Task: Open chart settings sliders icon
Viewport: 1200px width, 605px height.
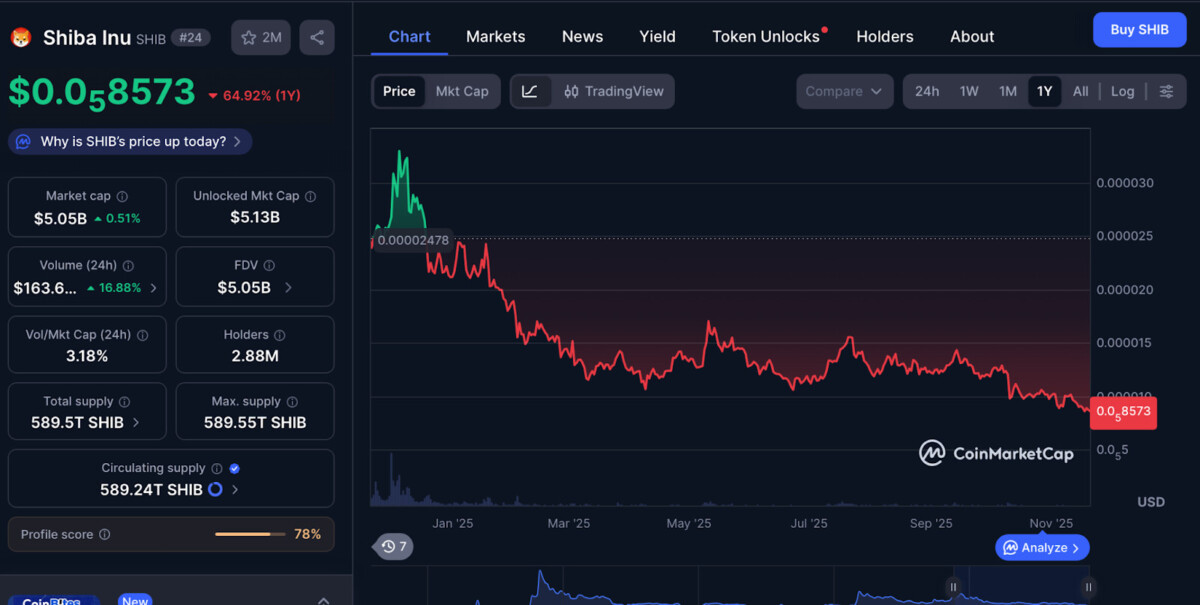Action: pyautogui.click(x=1166, y=91)
